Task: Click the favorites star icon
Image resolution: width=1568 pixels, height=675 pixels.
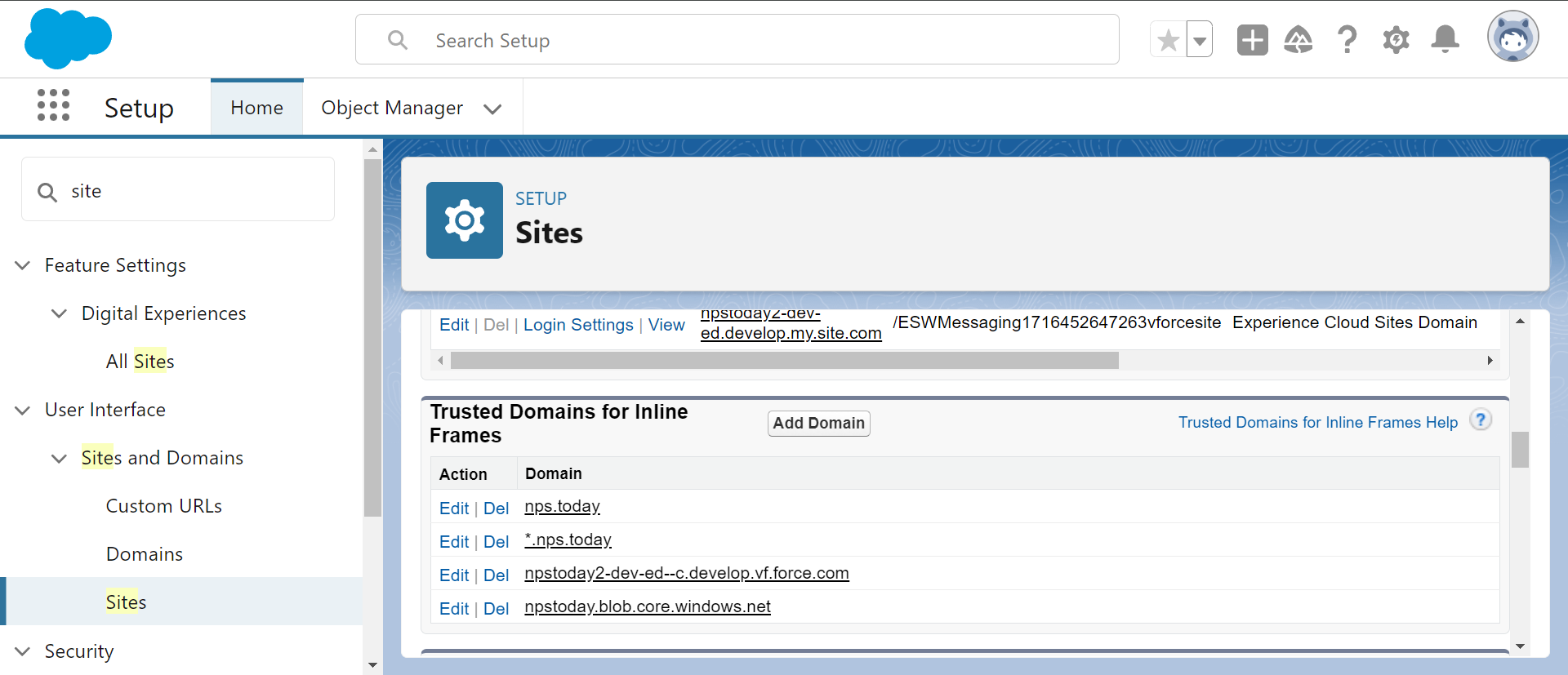Action: point(1168,39)
